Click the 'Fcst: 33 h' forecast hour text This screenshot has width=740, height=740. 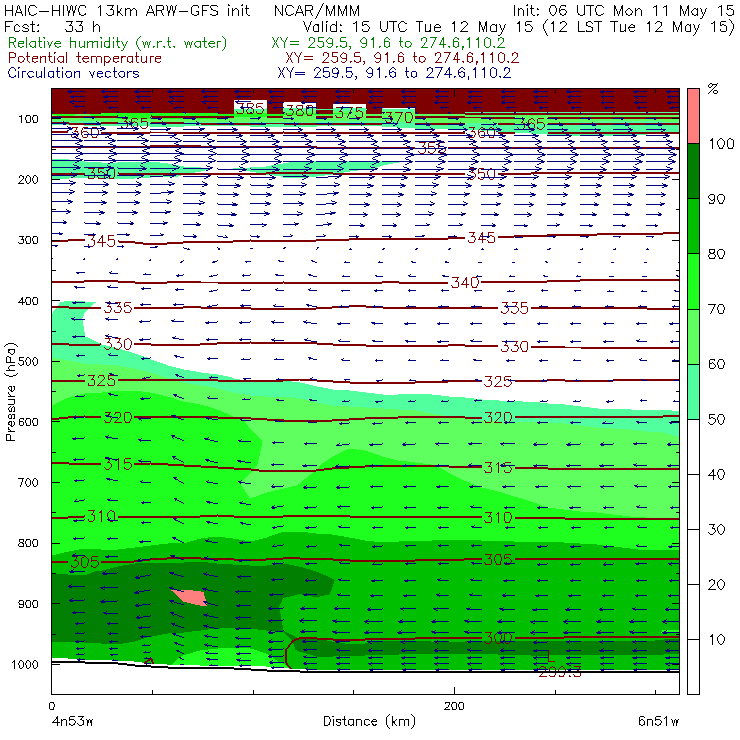click(52, 27)
